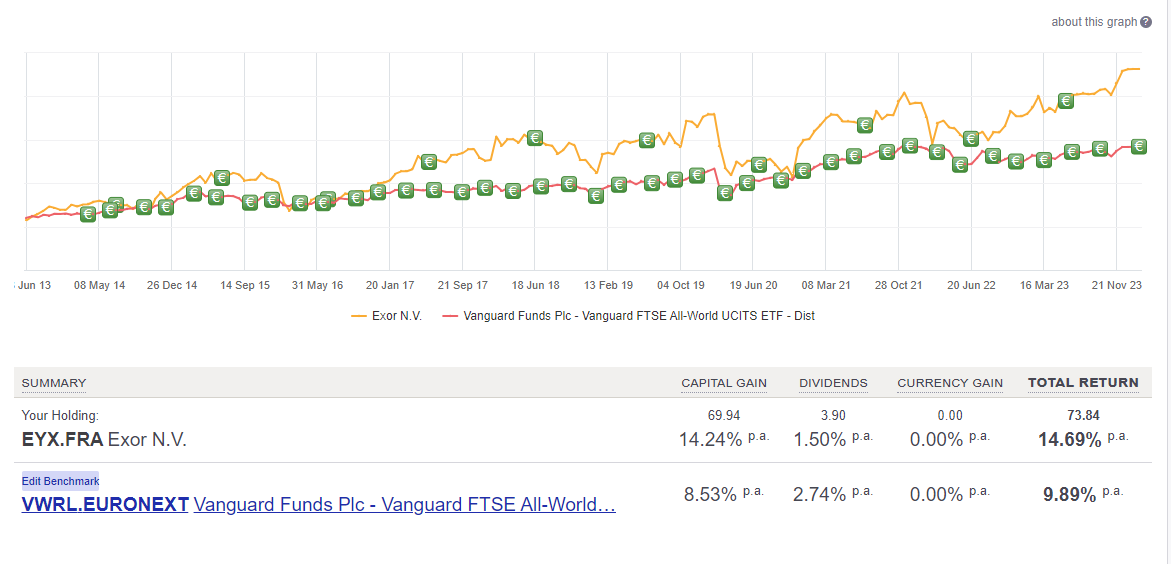Select Exor euro marker at 18 Jun 18 gridline

pyautogui.click(x=535, y=137)
